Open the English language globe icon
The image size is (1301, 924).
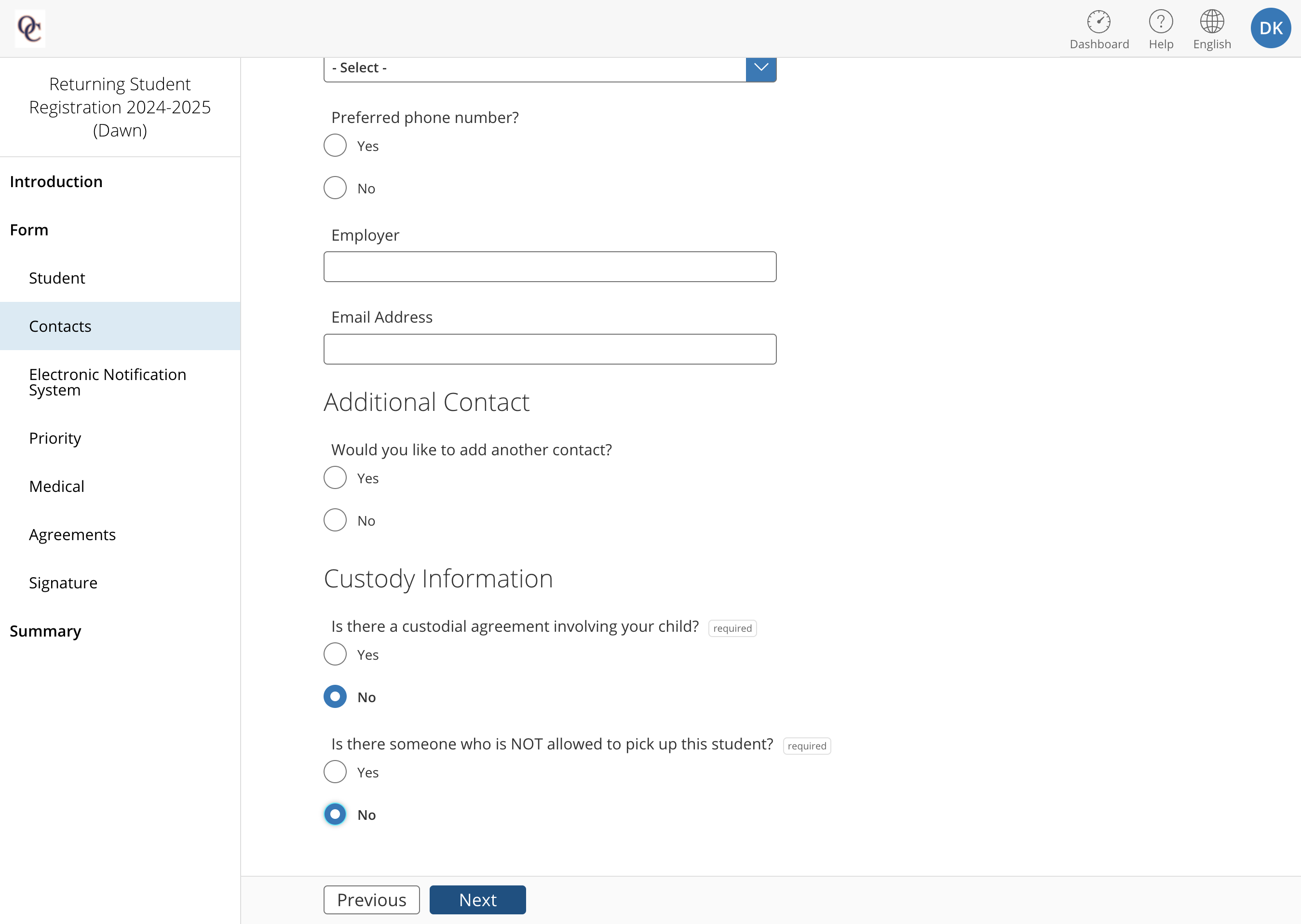click(x=1212, y=22)
